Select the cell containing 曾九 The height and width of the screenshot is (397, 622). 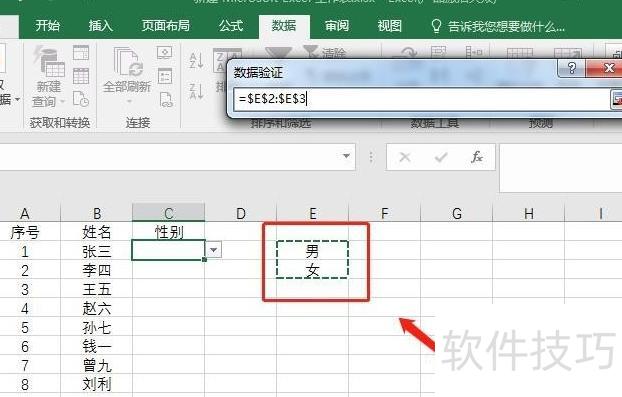pos(96,365)
